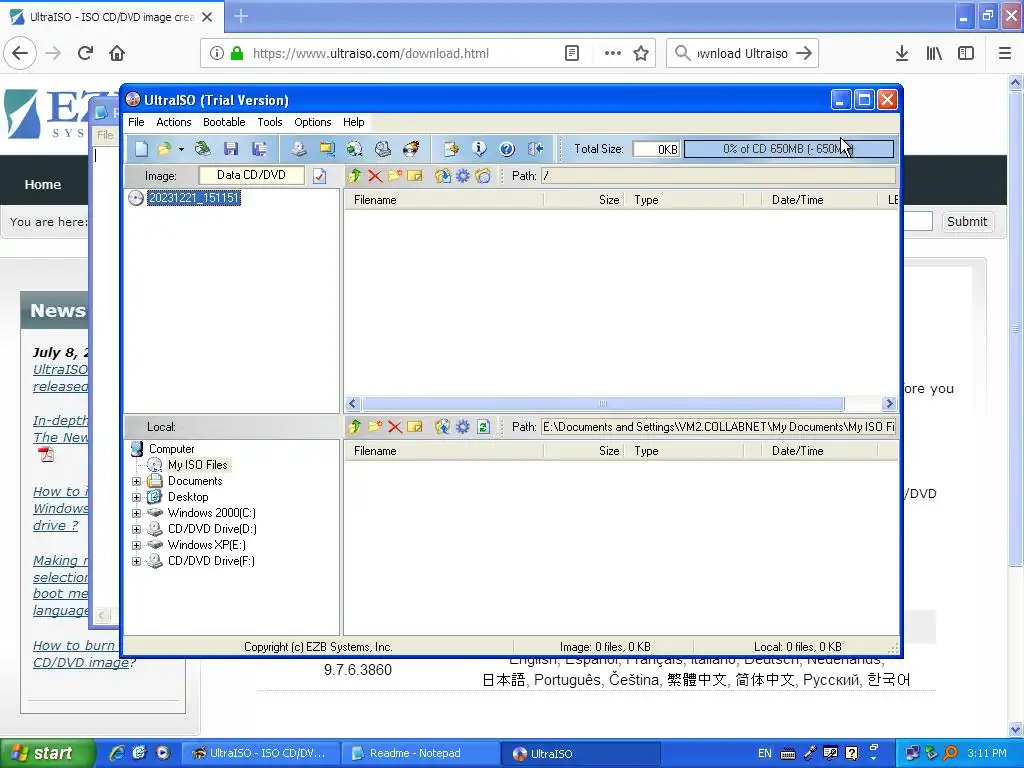This screenshot has height=768, width=1024.
Task: Expand the Windows XP(E:) drive node
Action: 136,545
